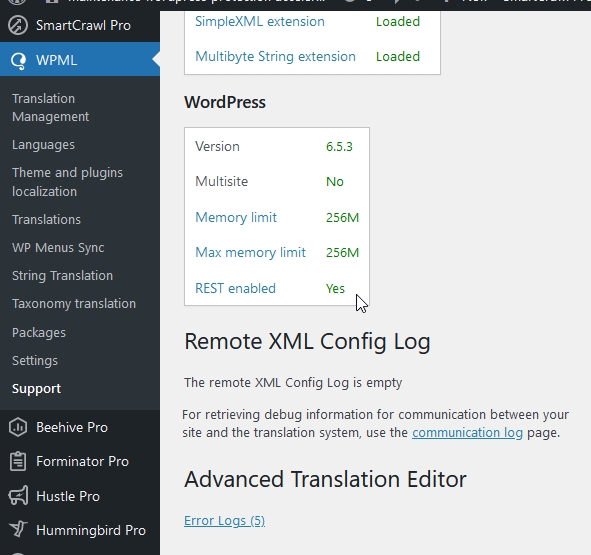Click the Multibyte String Loaded status
591x555 pixels.
(x=398, y=57)
